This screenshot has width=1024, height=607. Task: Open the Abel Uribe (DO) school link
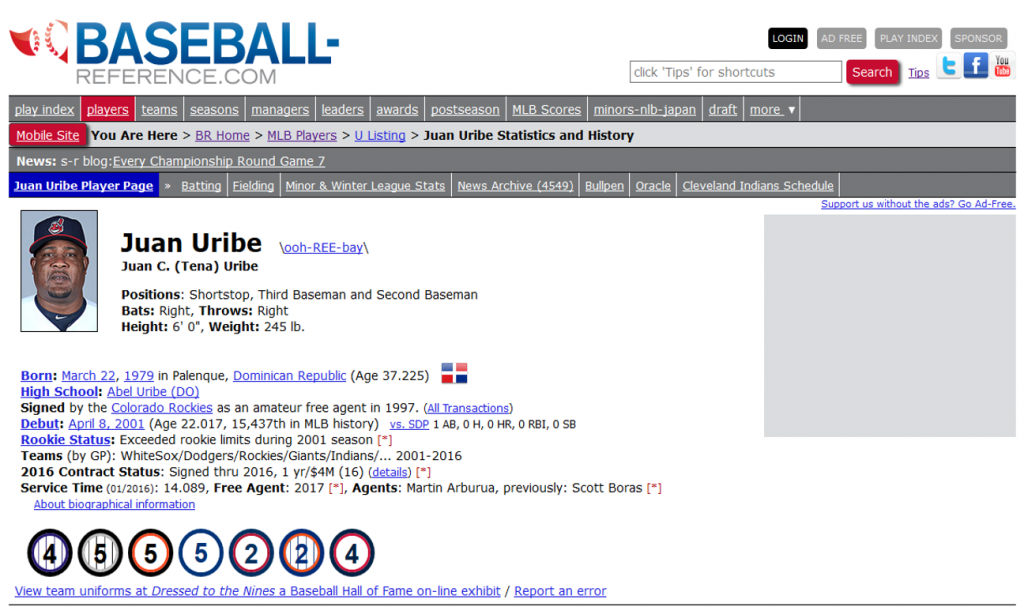coord(153,391)
